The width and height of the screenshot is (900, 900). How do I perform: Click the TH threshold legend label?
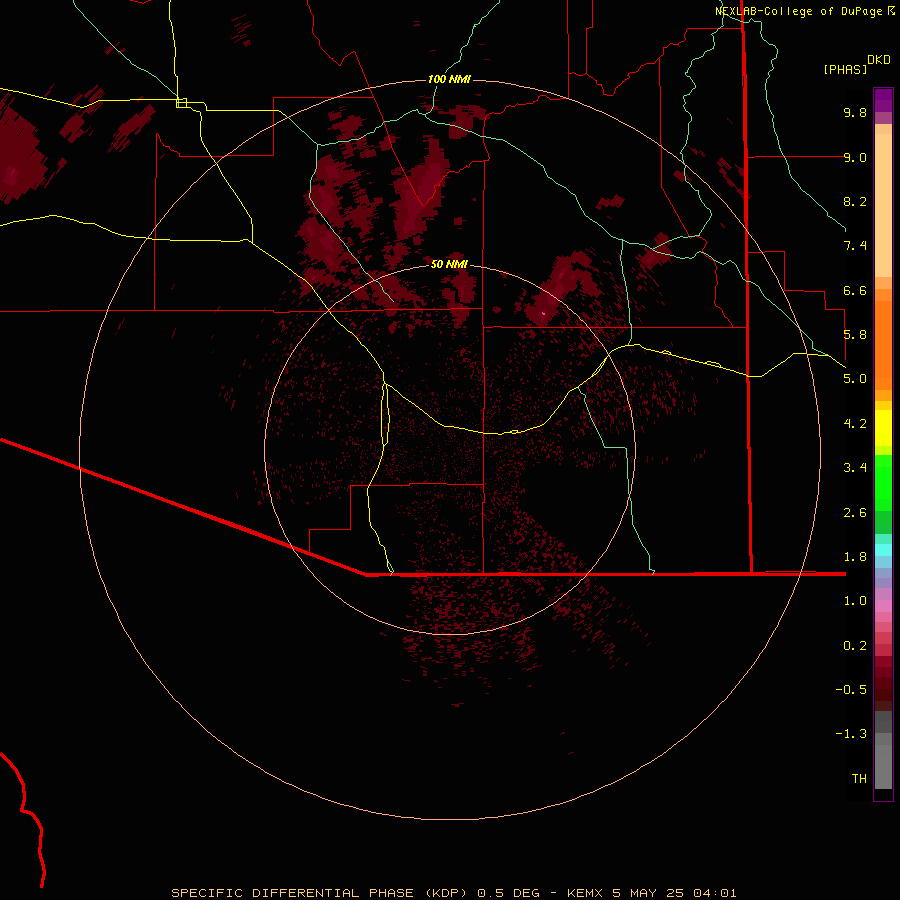pos(859,779)
